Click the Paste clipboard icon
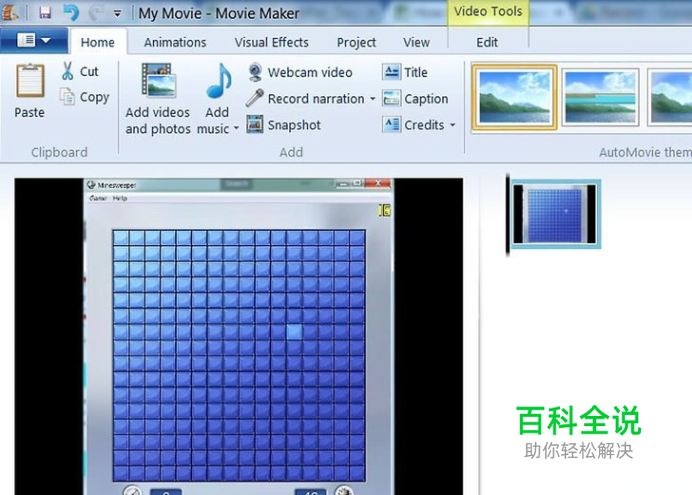This screenshot has height=495, width=692. point(30,81)
